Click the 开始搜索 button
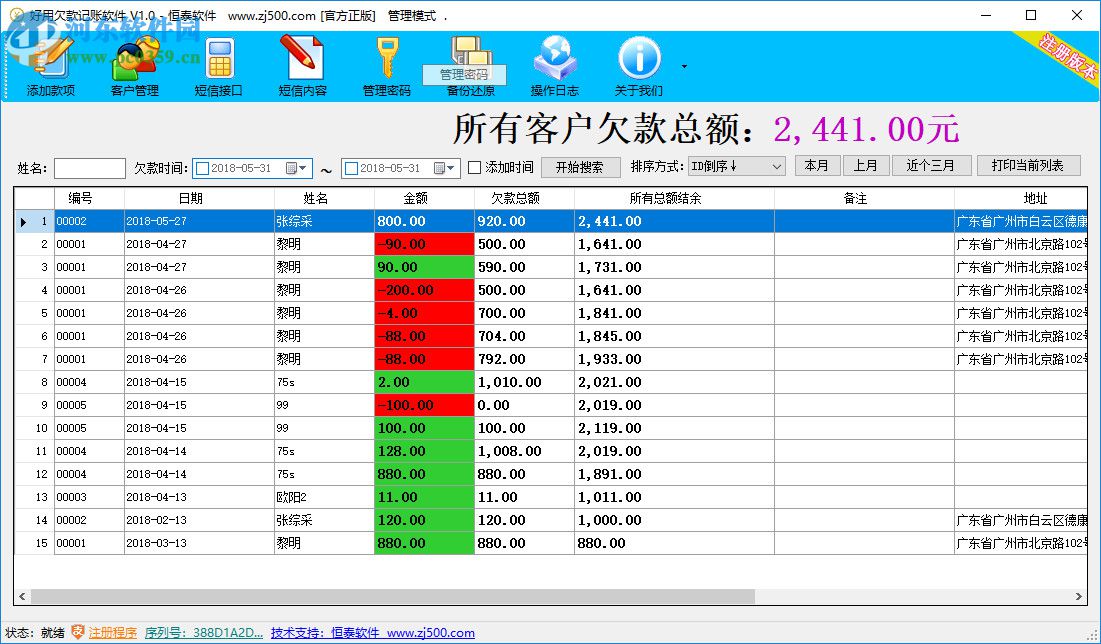 coord(580,167)
